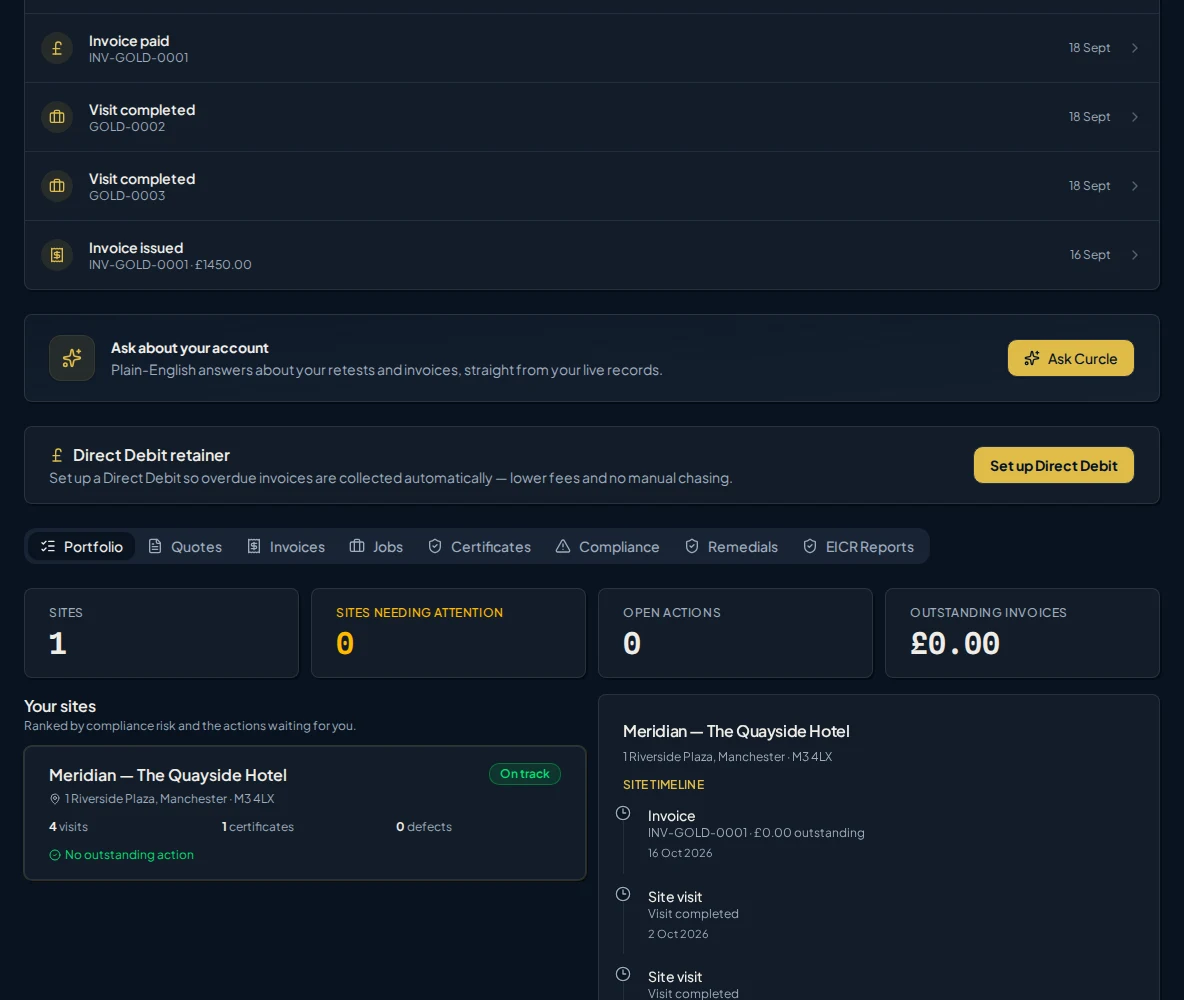
Task: Click the Ask Curcle button
Action: coord(1070,358)
